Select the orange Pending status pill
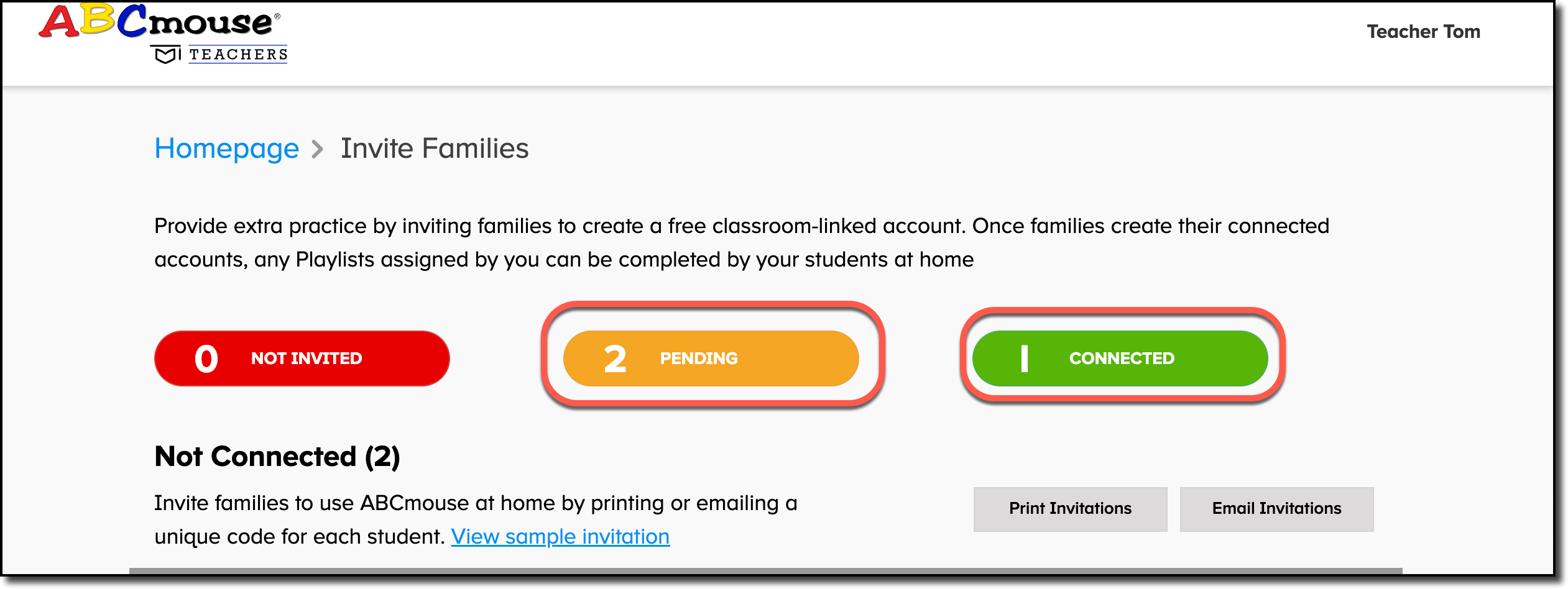 [x=711, y=358]
